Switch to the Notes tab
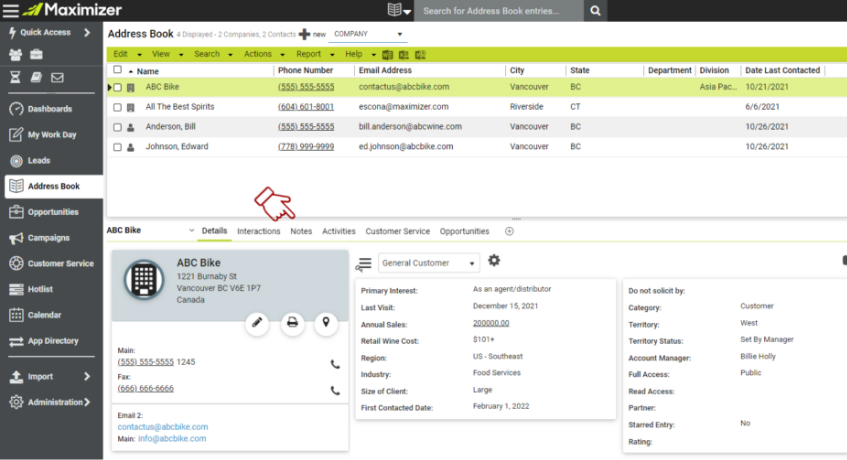 click(x=301, y=231)
